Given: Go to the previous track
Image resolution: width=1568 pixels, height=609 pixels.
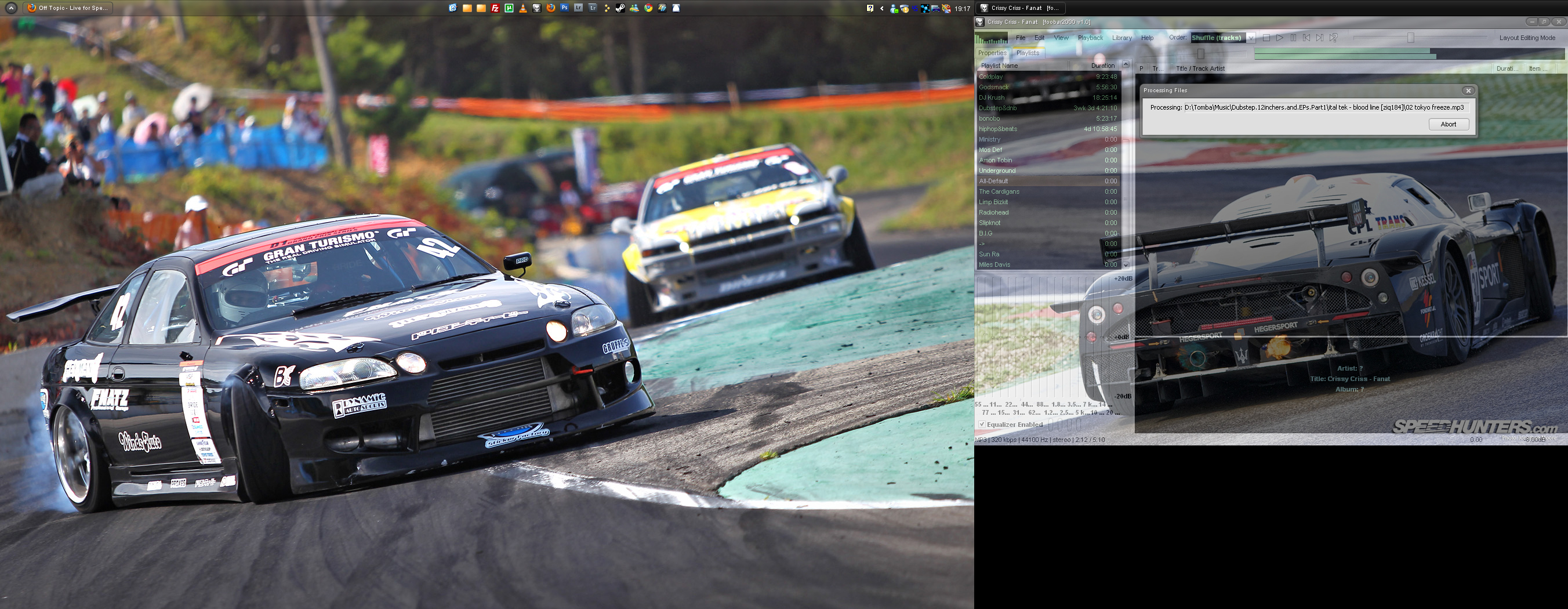Looking at the screenshot, I should 1306,38.
